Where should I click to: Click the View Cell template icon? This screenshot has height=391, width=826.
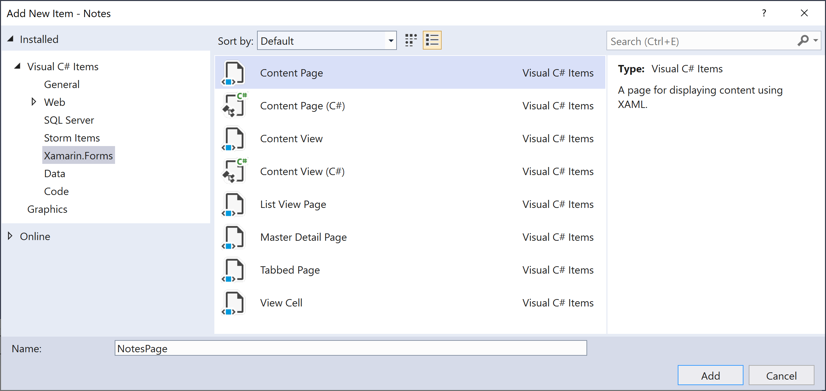point(233,303)
